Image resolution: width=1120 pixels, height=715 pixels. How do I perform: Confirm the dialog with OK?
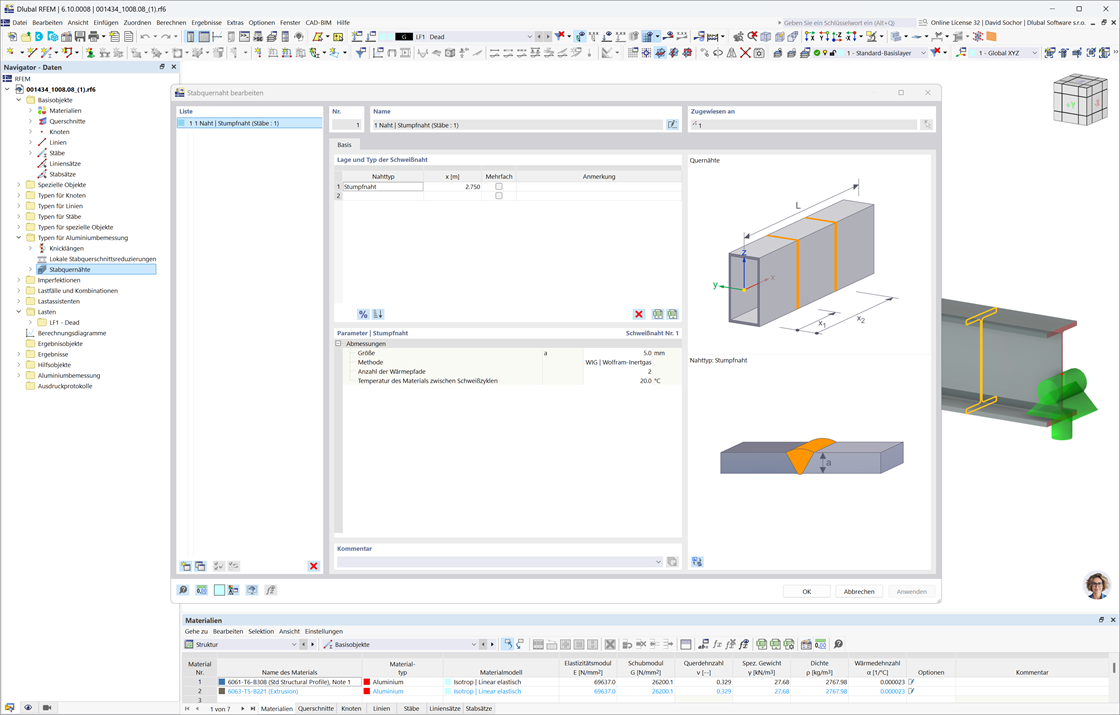(x=806, y=591)
